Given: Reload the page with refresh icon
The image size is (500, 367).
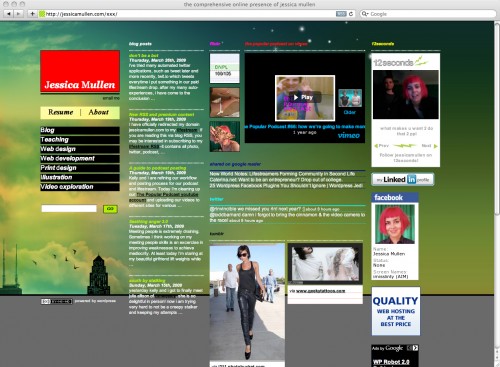Looking at the screenshot, I should pos(351,14).
